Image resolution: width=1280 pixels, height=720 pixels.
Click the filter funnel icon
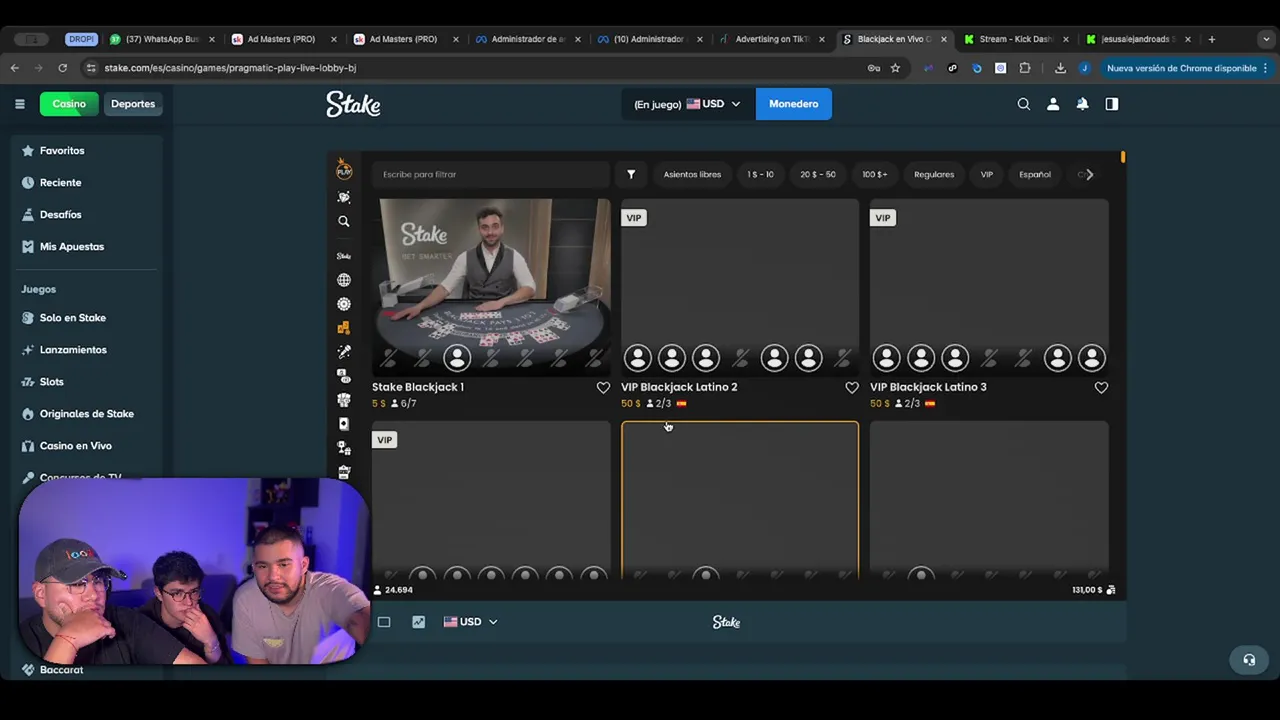coord(631,174)
